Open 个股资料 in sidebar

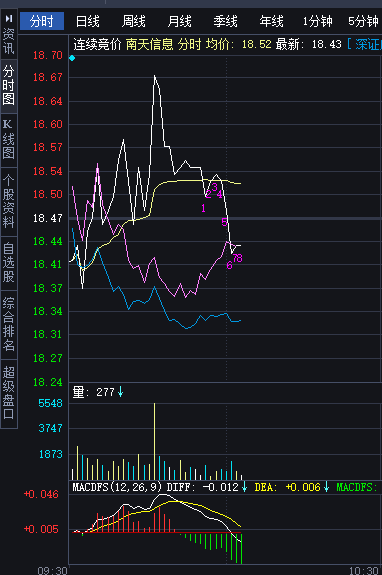point(9,201)
